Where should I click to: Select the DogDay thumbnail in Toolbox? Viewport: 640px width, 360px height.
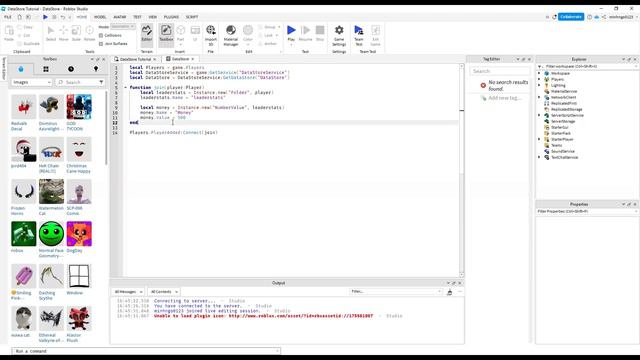(x=79, y=234)
